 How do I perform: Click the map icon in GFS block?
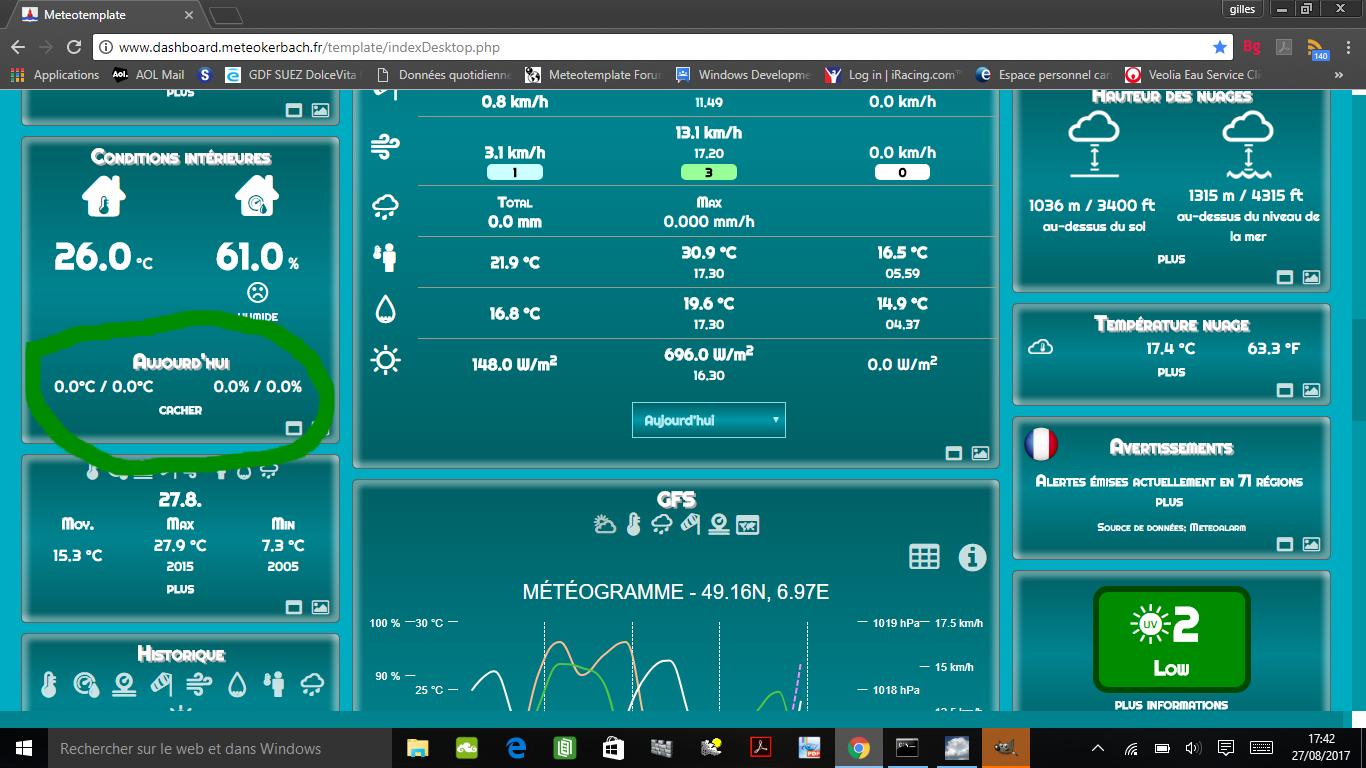click(x=747, y=524)
